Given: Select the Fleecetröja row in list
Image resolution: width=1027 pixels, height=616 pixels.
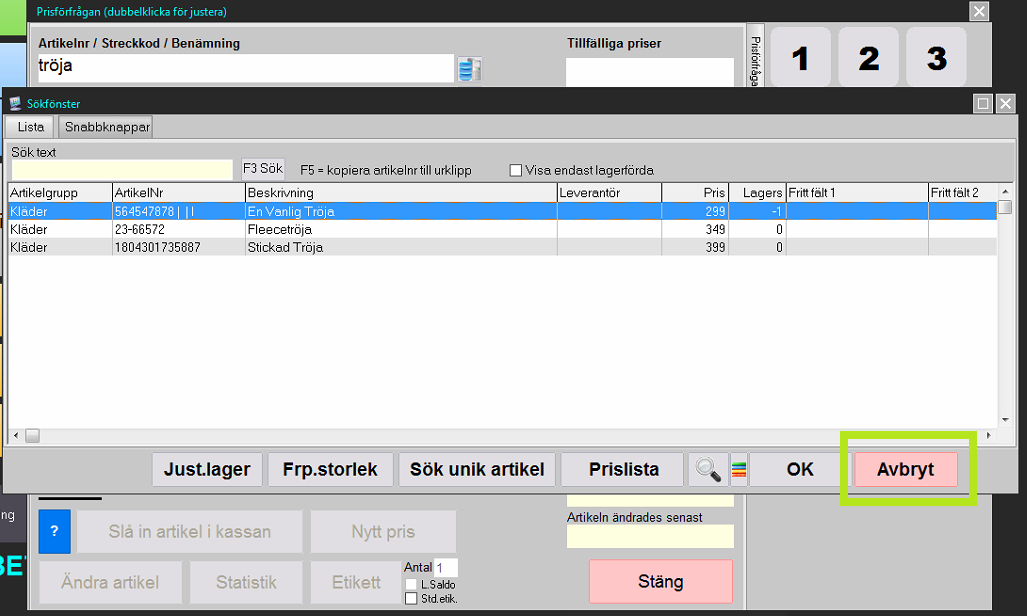Looking at the screenshot, I should 300,229.
